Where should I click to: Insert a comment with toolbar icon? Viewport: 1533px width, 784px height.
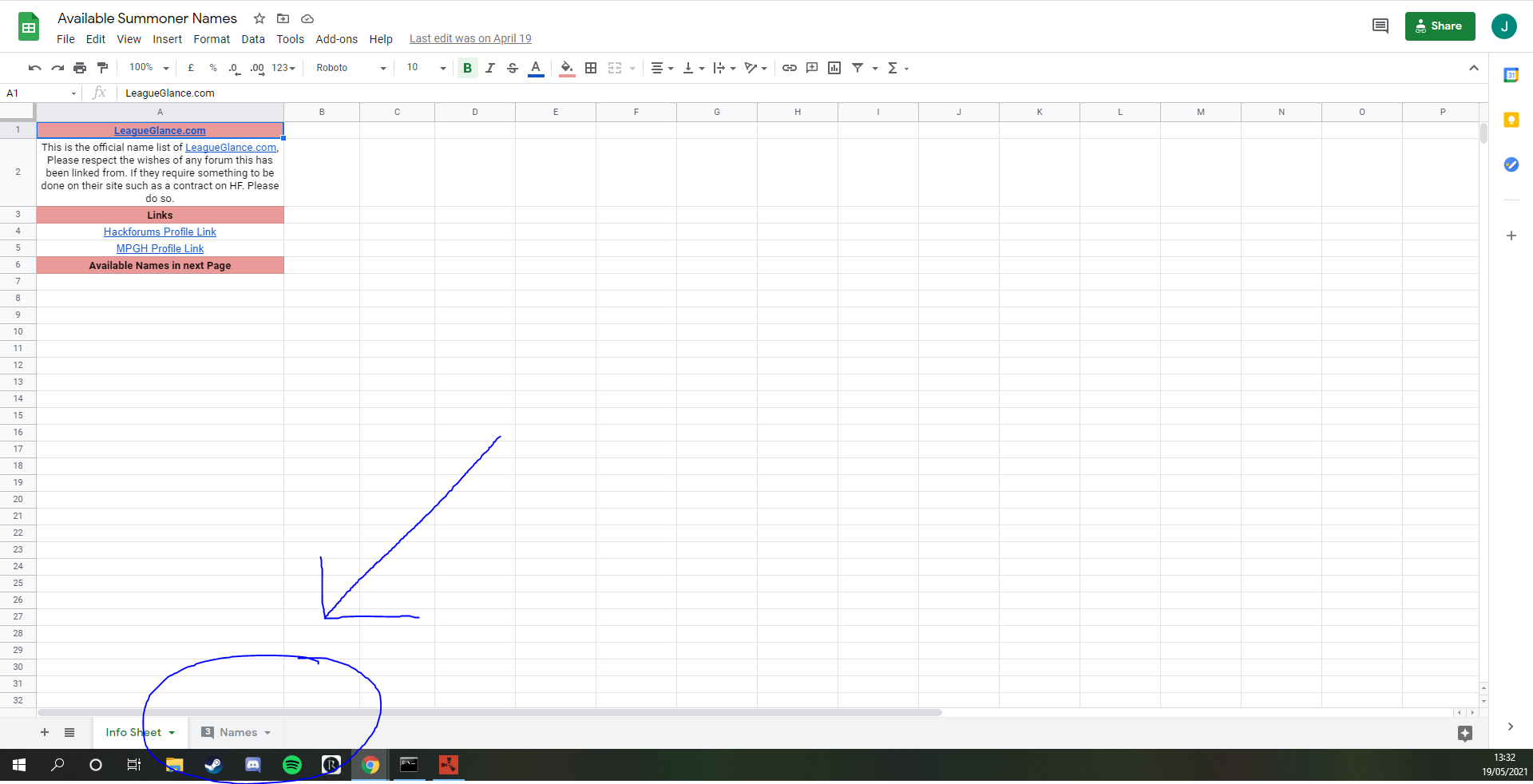tap(812, 68)
